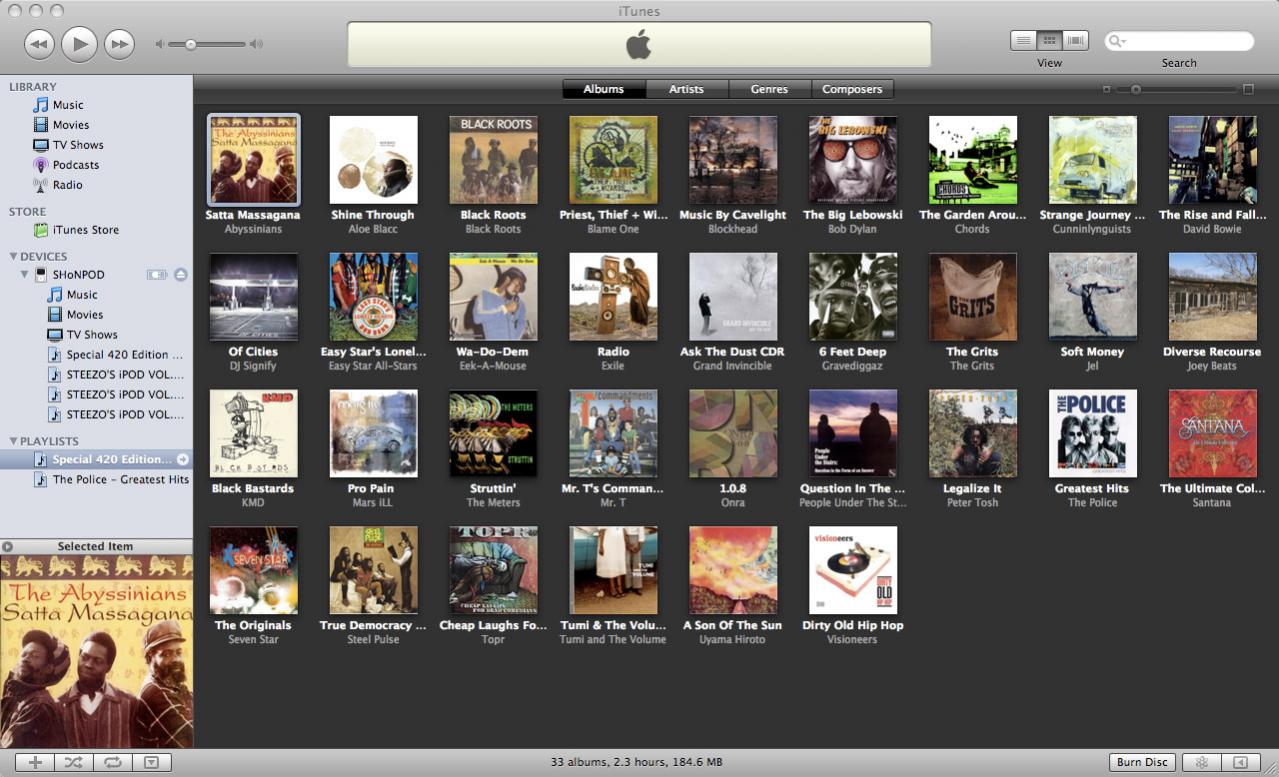Open Podcasts in the sidebar
Viewport: 1279px width, 777px height.
pos(76,165)
